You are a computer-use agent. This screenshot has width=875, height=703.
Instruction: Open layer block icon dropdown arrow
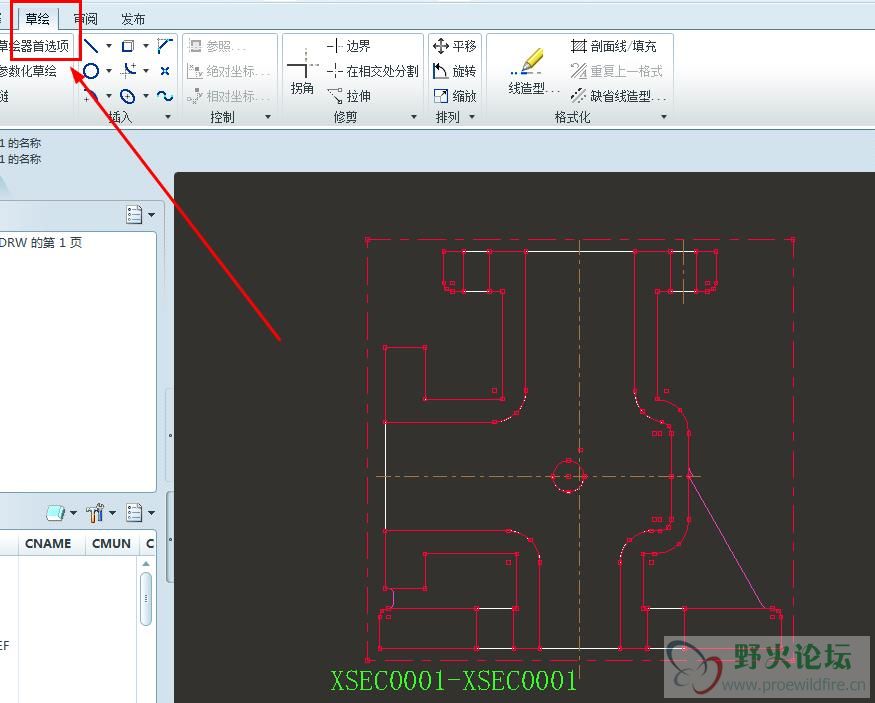(x=73, y=513)
